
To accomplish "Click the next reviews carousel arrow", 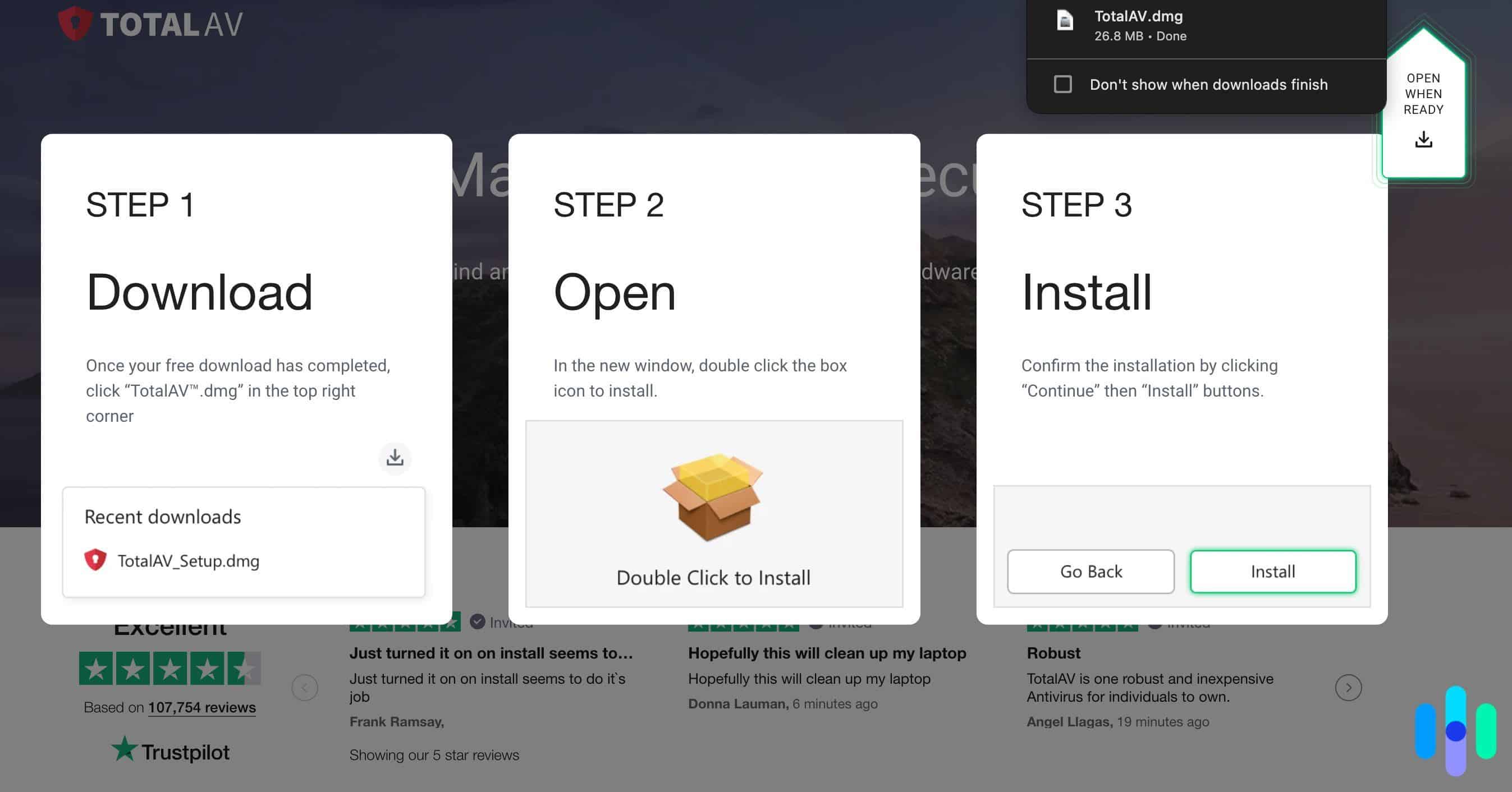I will [1349, 687].
